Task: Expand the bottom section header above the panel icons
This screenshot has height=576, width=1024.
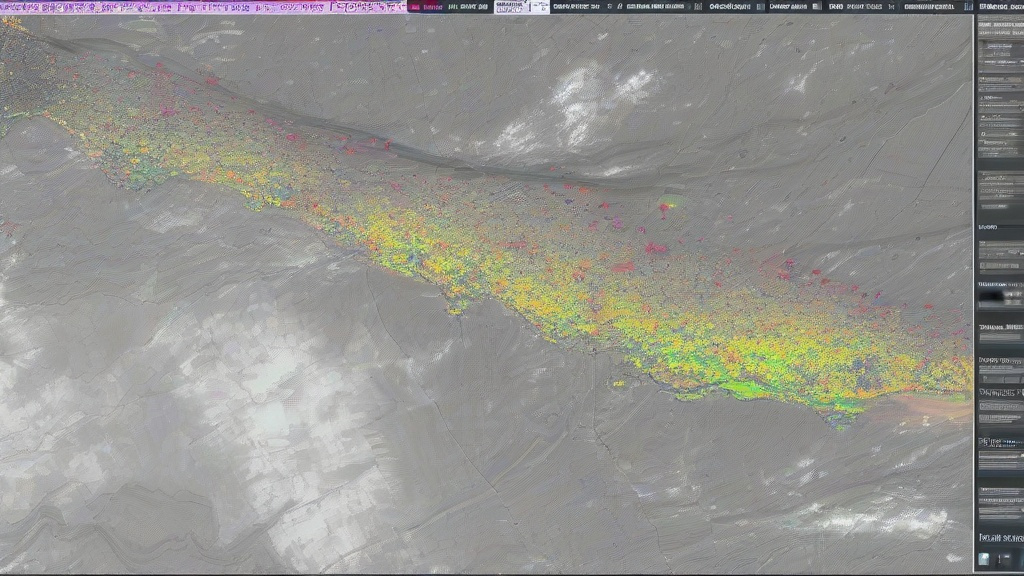Action: click(999, 536)
